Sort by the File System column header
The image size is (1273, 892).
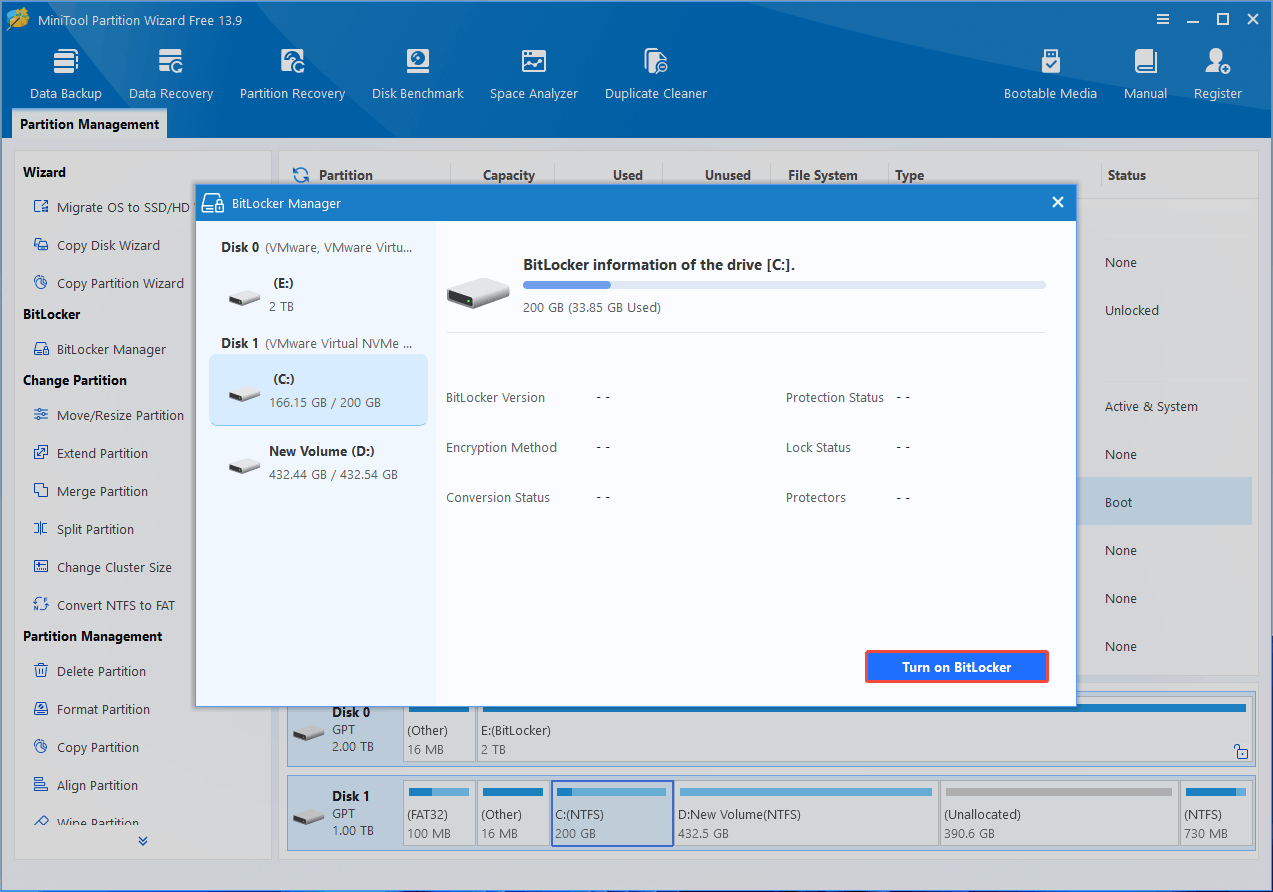pos(823,175)
